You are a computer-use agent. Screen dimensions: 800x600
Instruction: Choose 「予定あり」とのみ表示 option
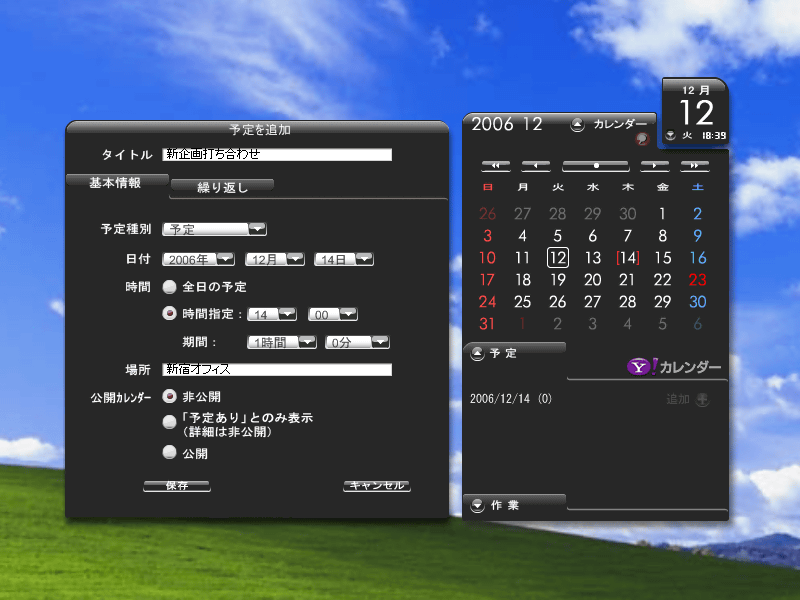pyautogui.click(x=169, y=422)
